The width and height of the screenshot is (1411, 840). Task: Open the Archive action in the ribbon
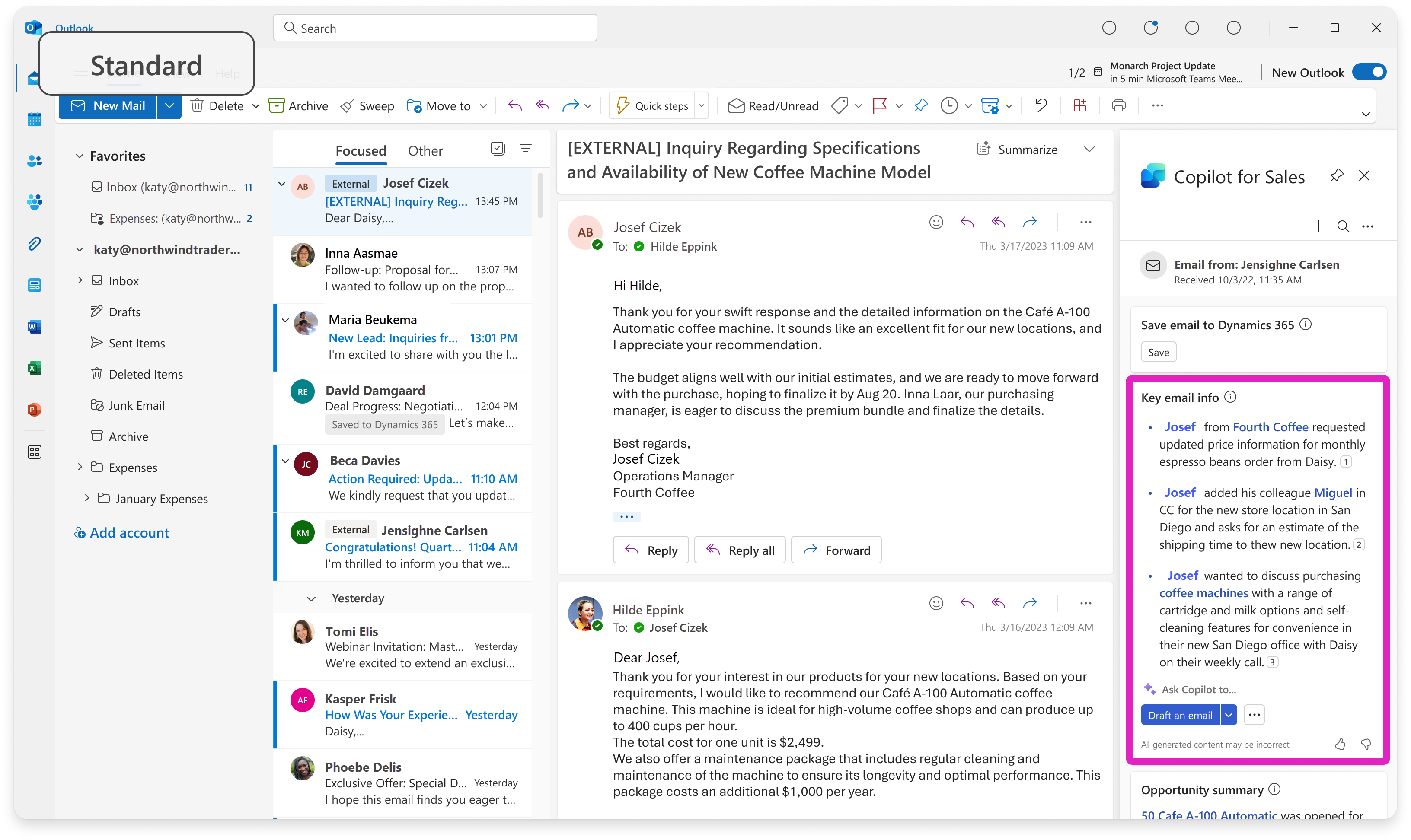298,105
